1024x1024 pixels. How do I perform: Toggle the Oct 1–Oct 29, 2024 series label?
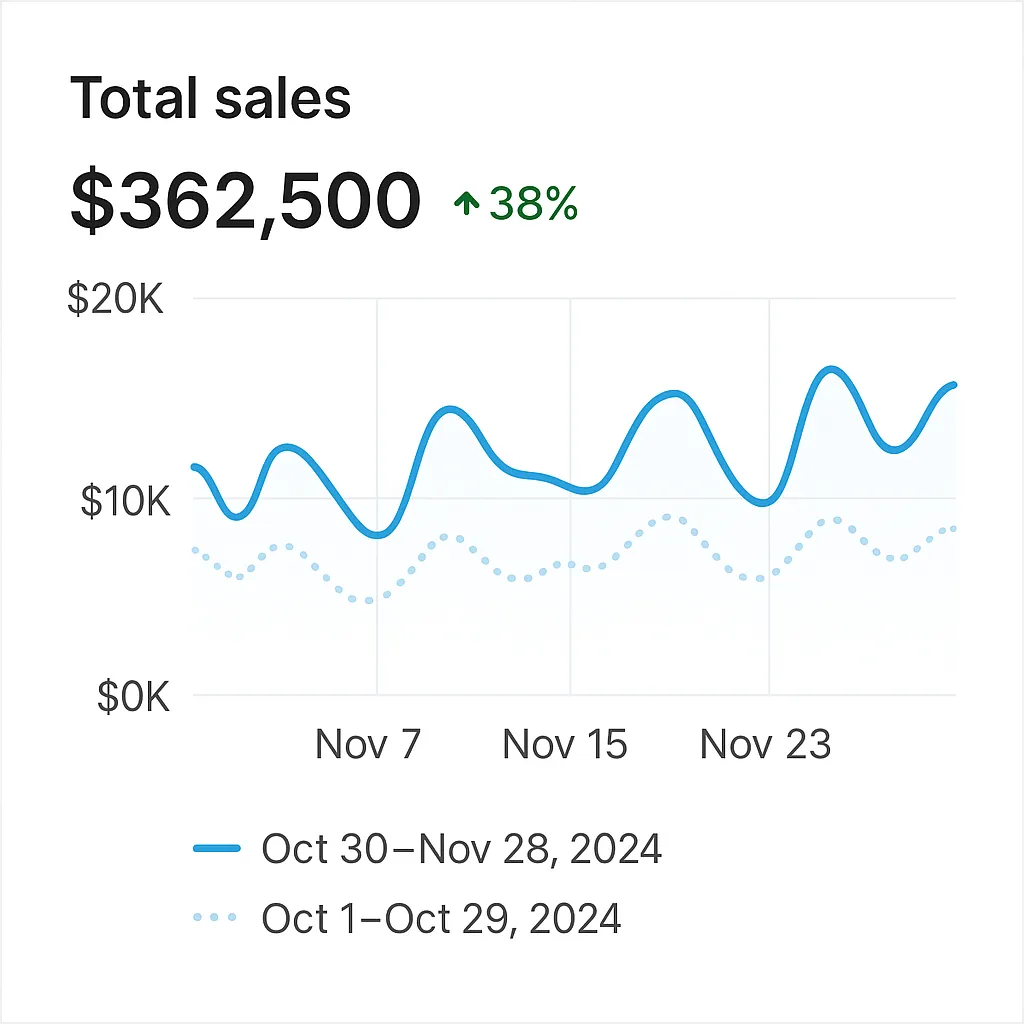pyautogui.click(x=441, y=917)
